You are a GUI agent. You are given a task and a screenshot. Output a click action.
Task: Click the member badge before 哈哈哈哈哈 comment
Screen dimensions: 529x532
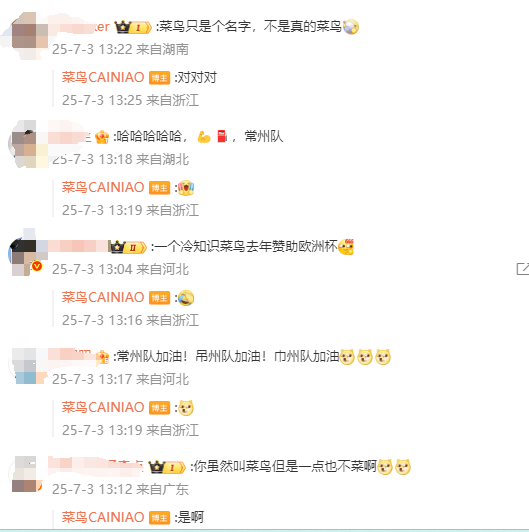coord(102,137)
